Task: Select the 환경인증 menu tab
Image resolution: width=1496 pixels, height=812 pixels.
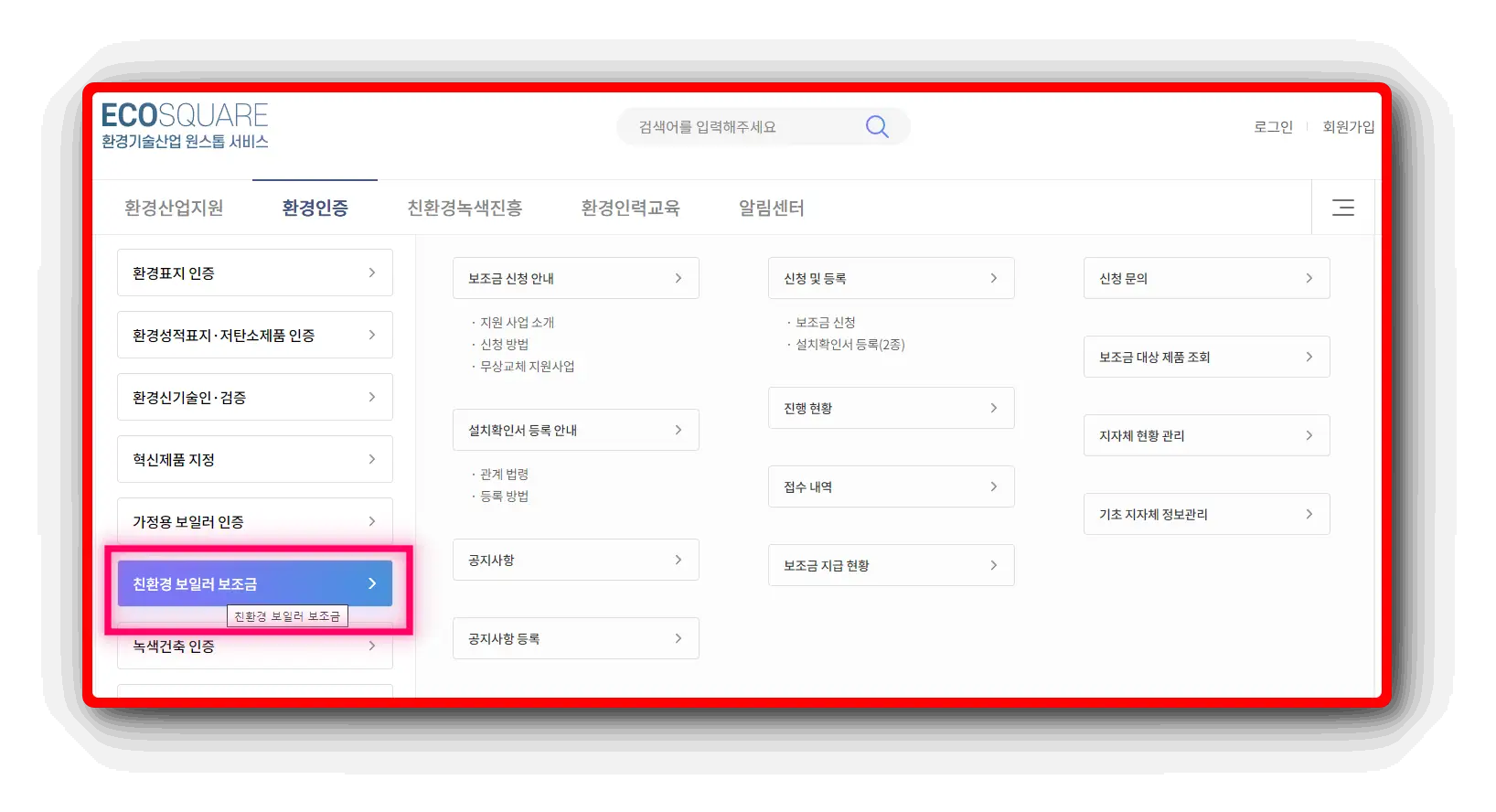Action: coord(315,208)
